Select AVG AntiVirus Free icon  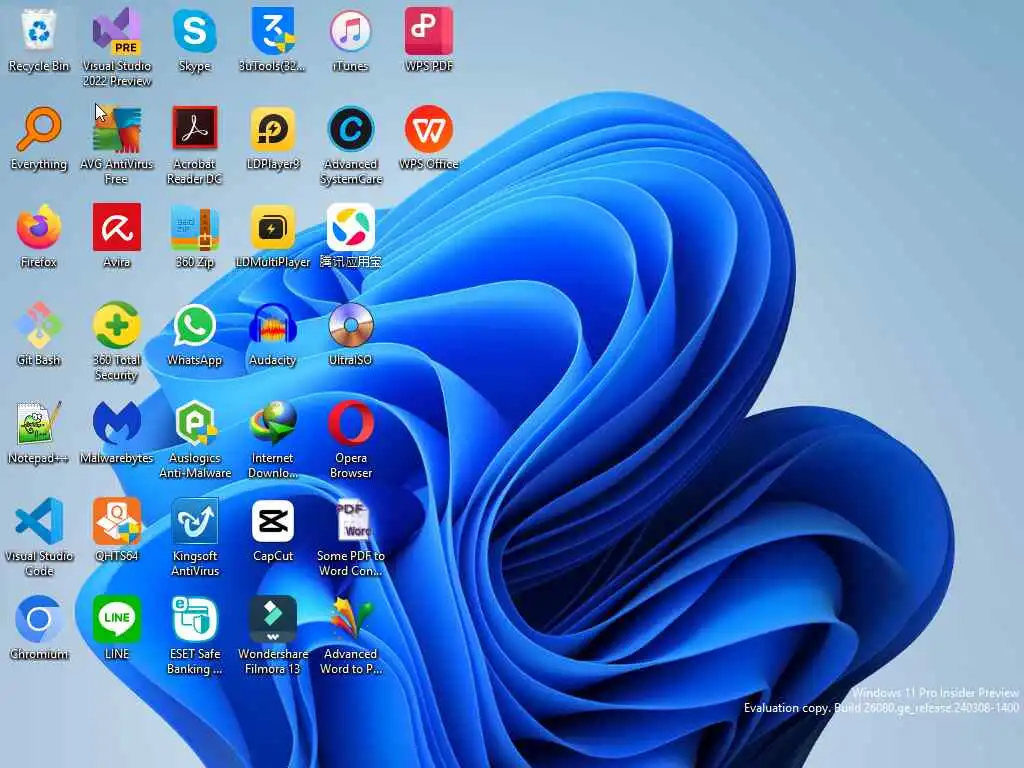tap(116, 129)
